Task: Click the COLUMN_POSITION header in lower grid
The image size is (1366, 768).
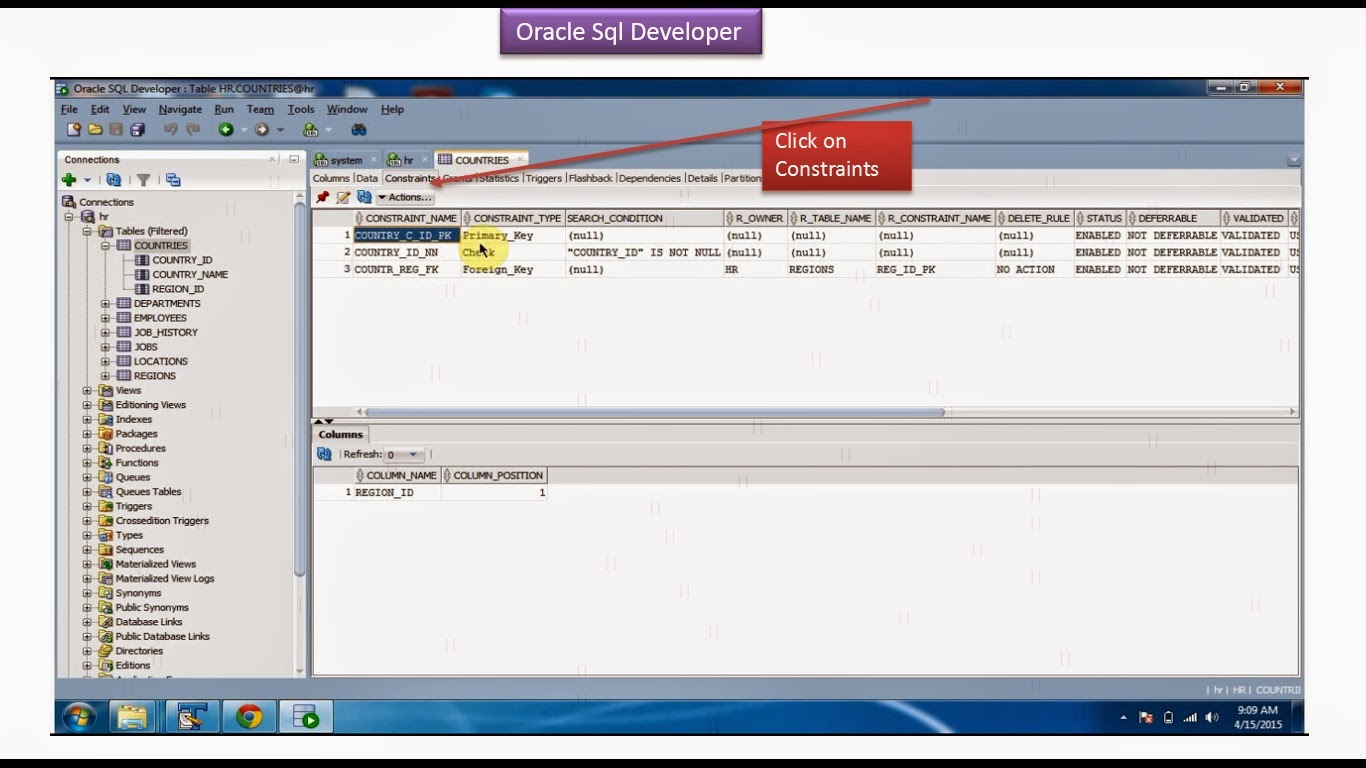Action: (x=494, y=475)
